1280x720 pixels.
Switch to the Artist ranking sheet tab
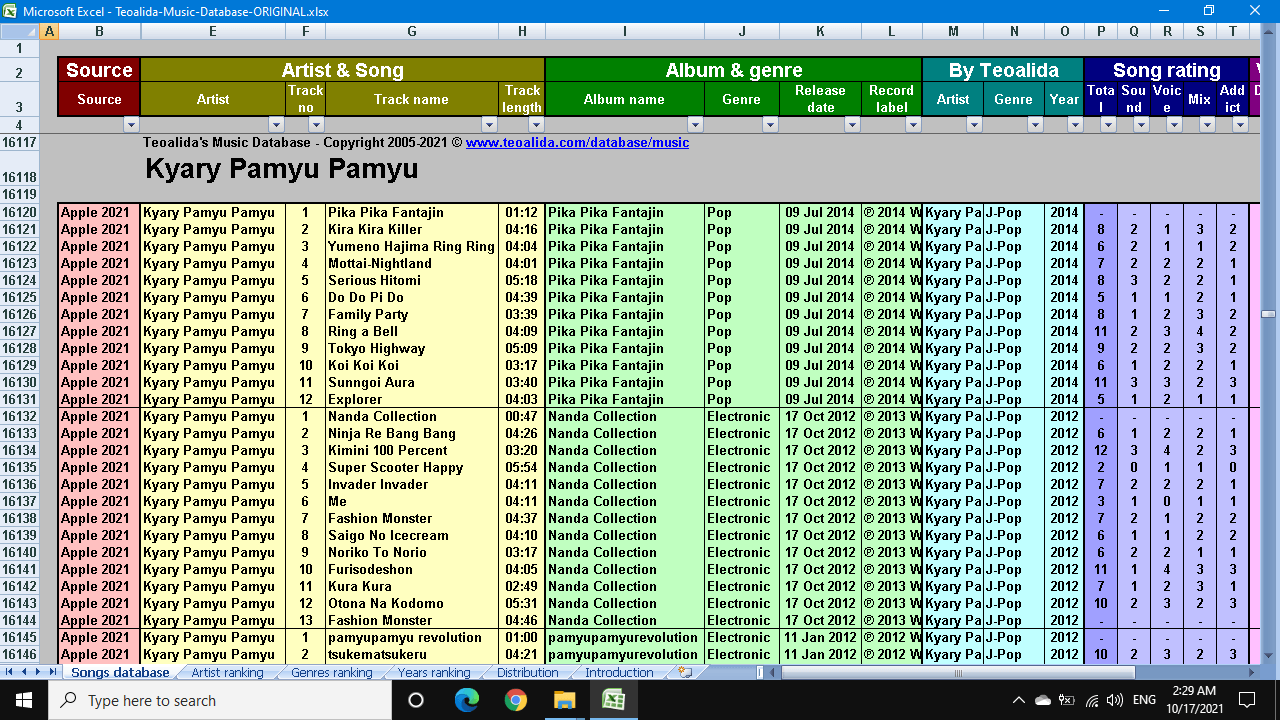[227, 672]
